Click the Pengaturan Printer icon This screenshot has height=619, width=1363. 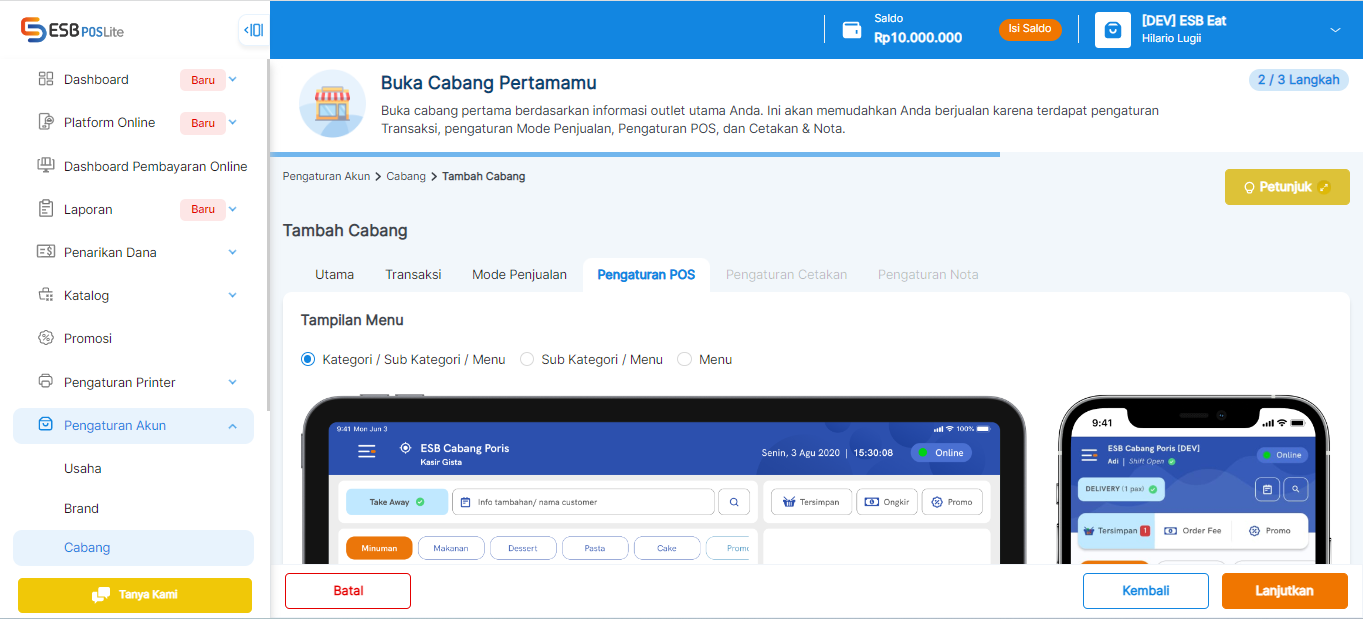[x=45, y=382]
